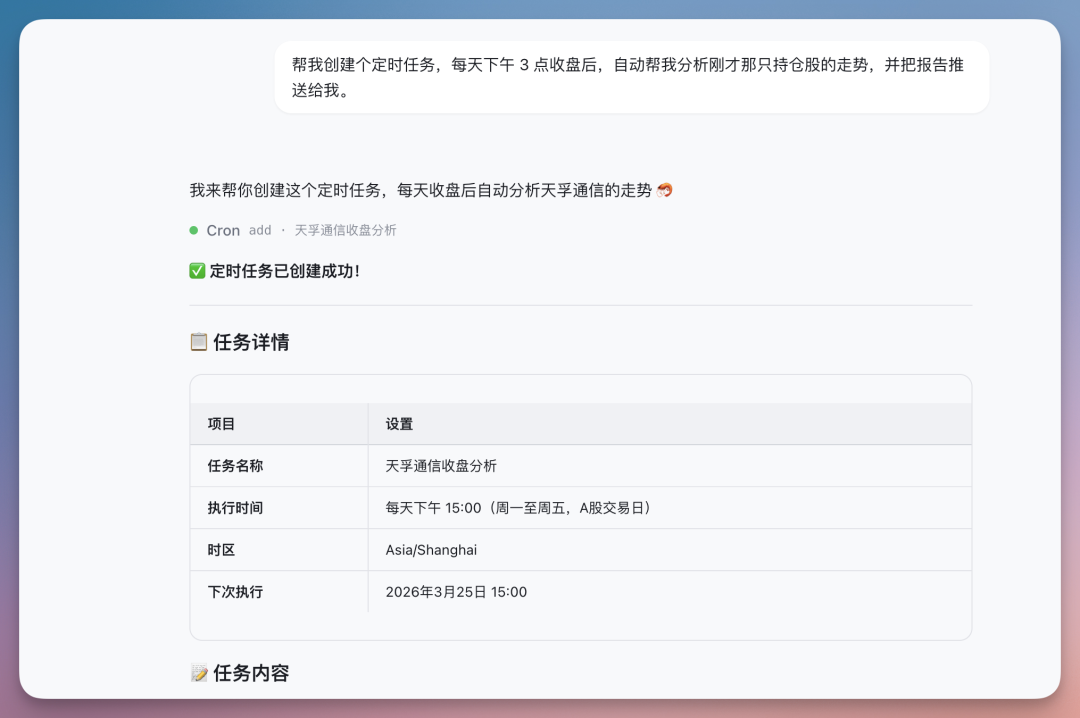The image size is (1080, 718).
Task: Click the user message bubble about 定时任务
Action: point(629,77)
